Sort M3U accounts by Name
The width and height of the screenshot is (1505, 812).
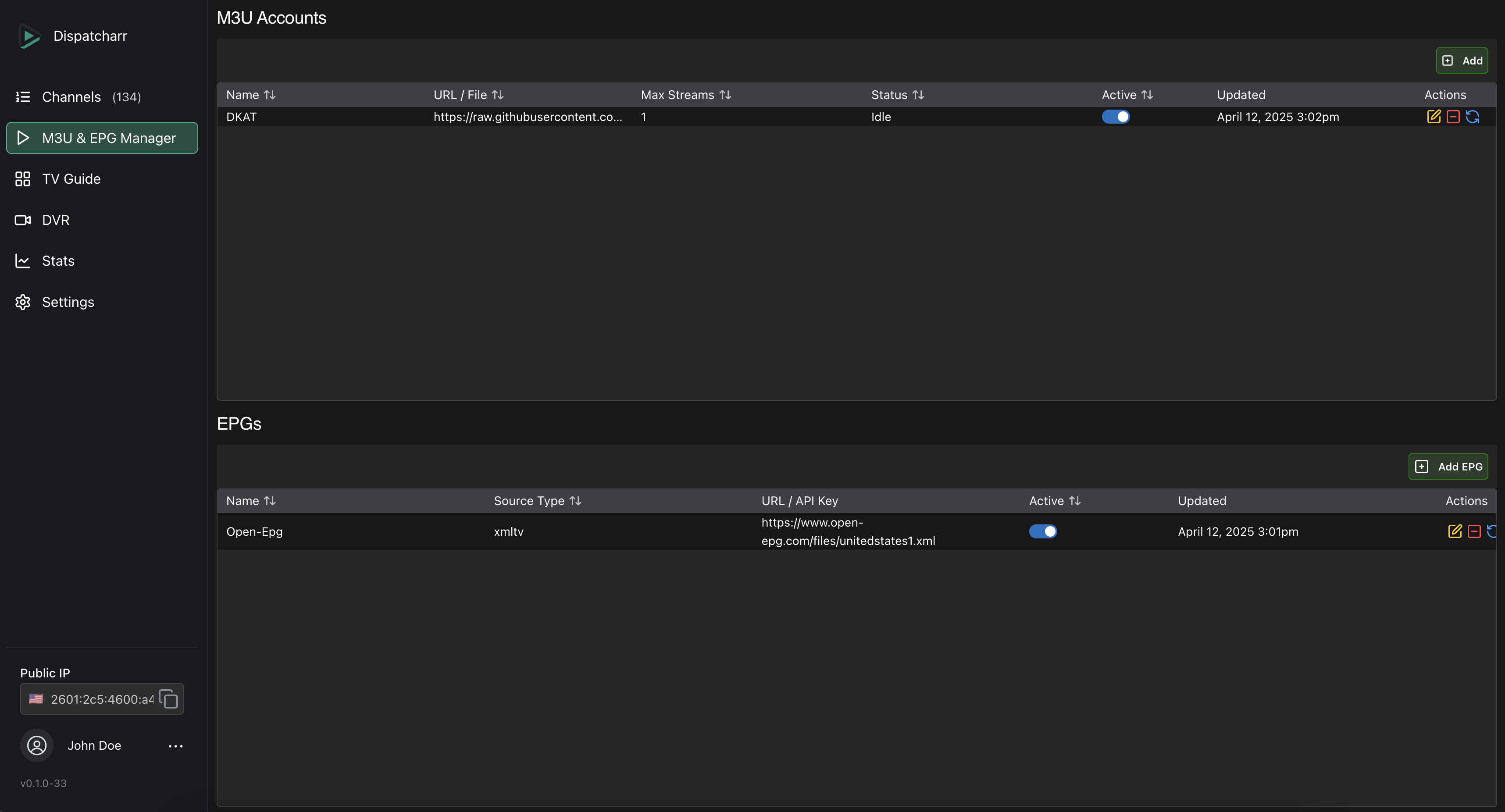(x=269, y=95)
